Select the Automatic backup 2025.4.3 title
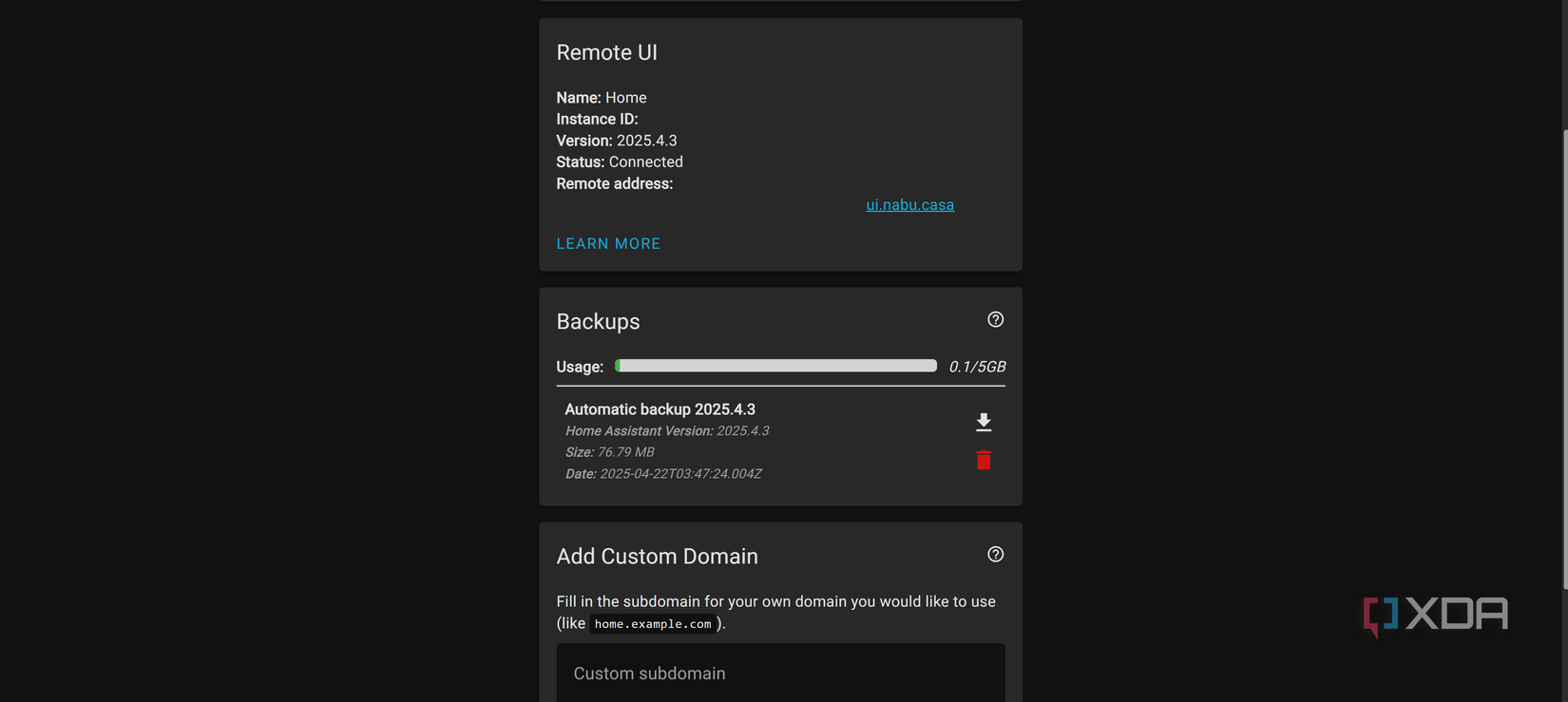 tap(660, 409)
